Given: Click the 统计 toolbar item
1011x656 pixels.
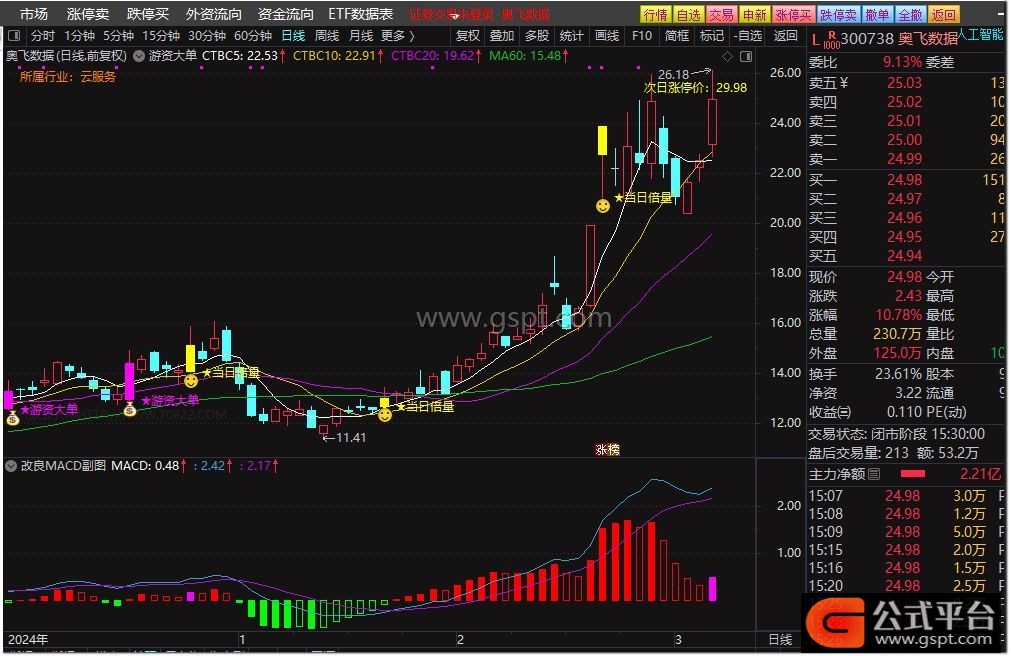Looking at the screenshot, I should pos(572,36).
